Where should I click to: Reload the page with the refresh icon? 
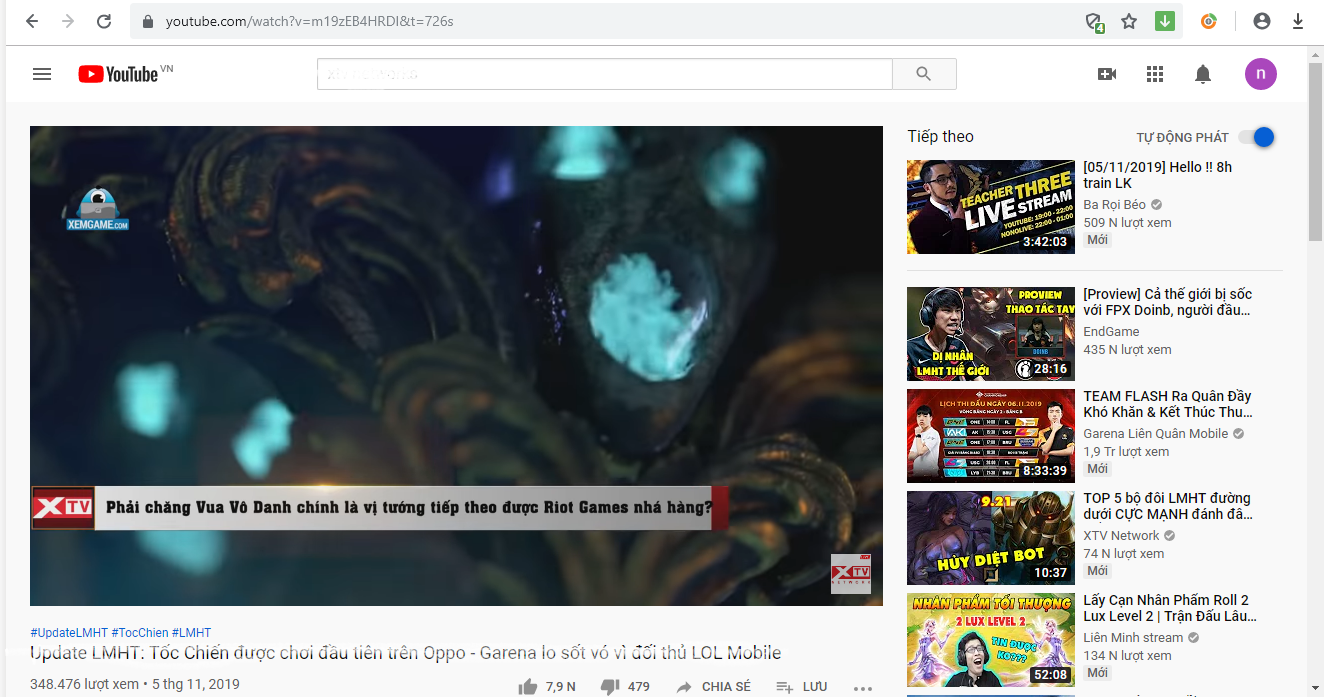coord(104,21)
